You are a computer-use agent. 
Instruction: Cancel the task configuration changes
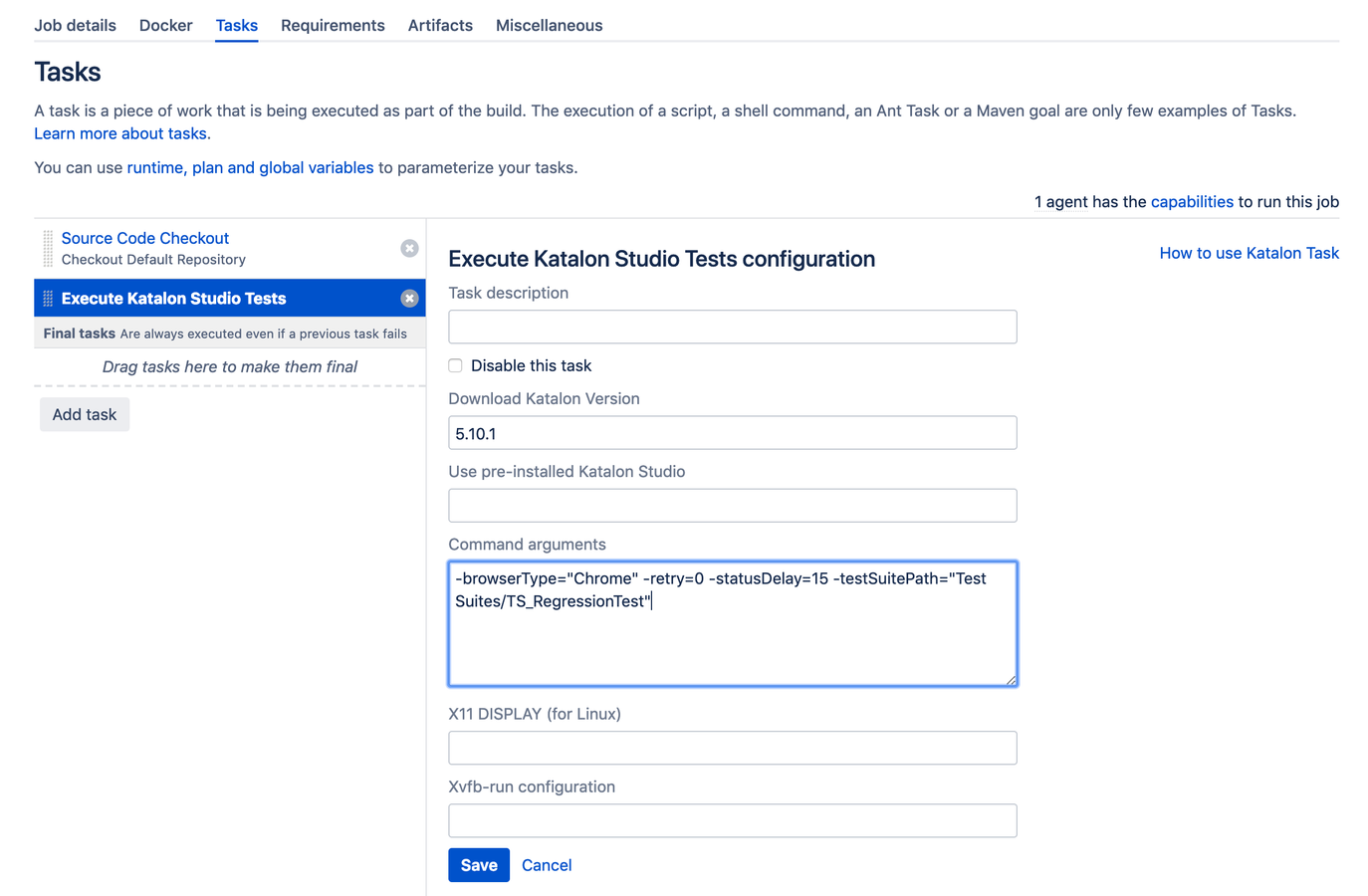pyautogui.click(x=547, y=865)
